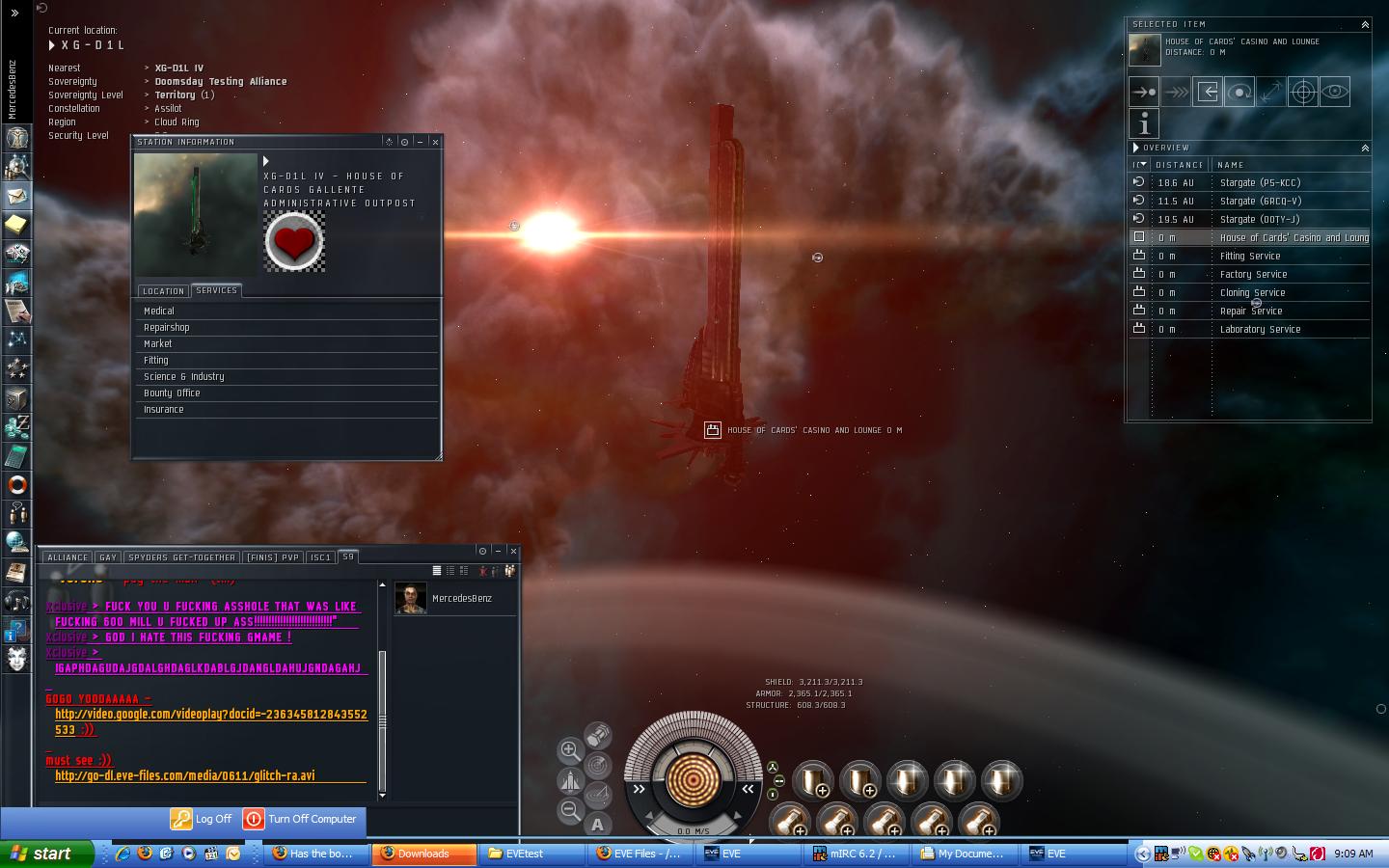Open the star map sidebar icon
The height and width of the screenshot is (868, 1389).
pos(16,339)
